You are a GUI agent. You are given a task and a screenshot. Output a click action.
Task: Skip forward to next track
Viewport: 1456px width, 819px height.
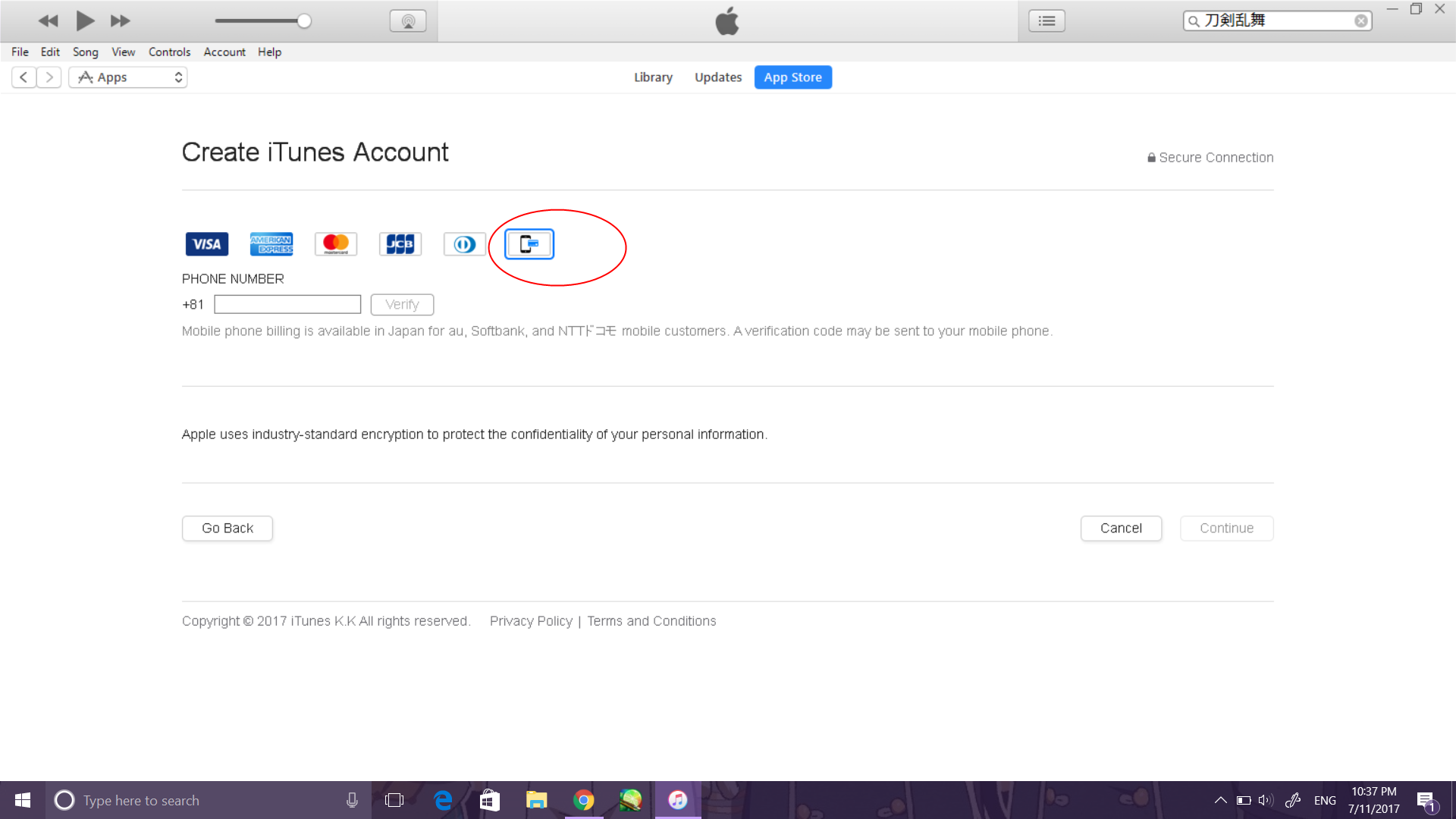(121, 21)
